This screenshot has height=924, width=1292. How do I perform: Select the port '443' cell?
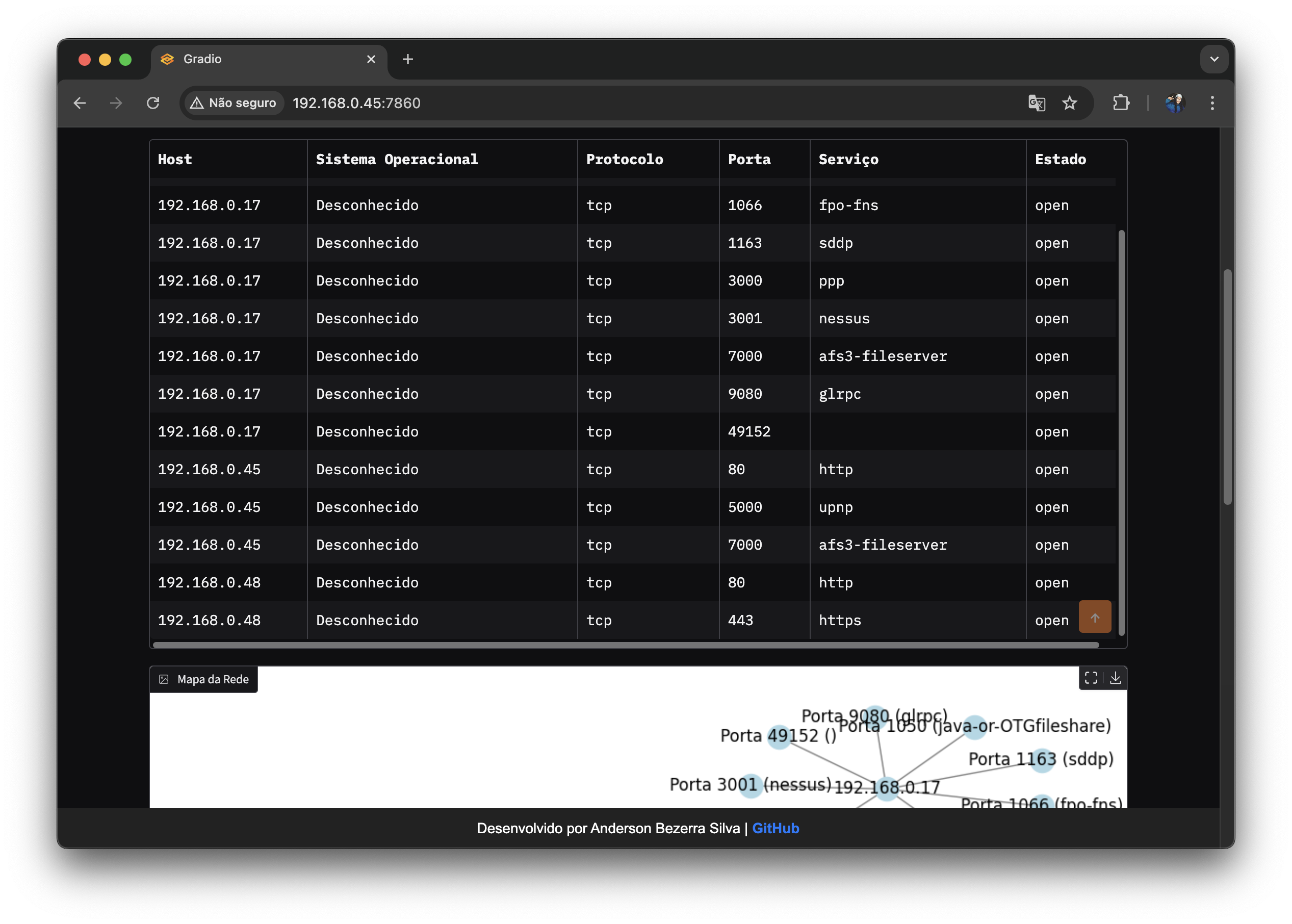coord(765,620)
